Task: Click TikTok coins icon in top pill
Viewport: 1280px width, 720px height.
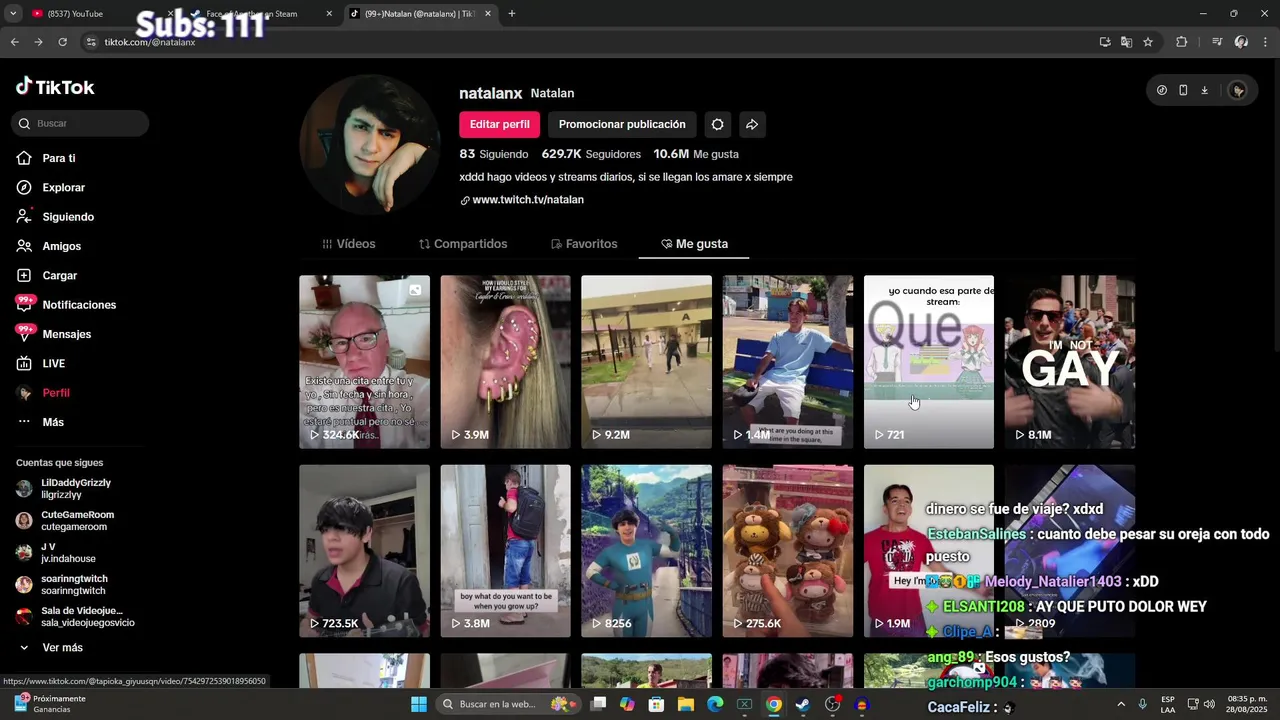Action: click(1161, 90)
